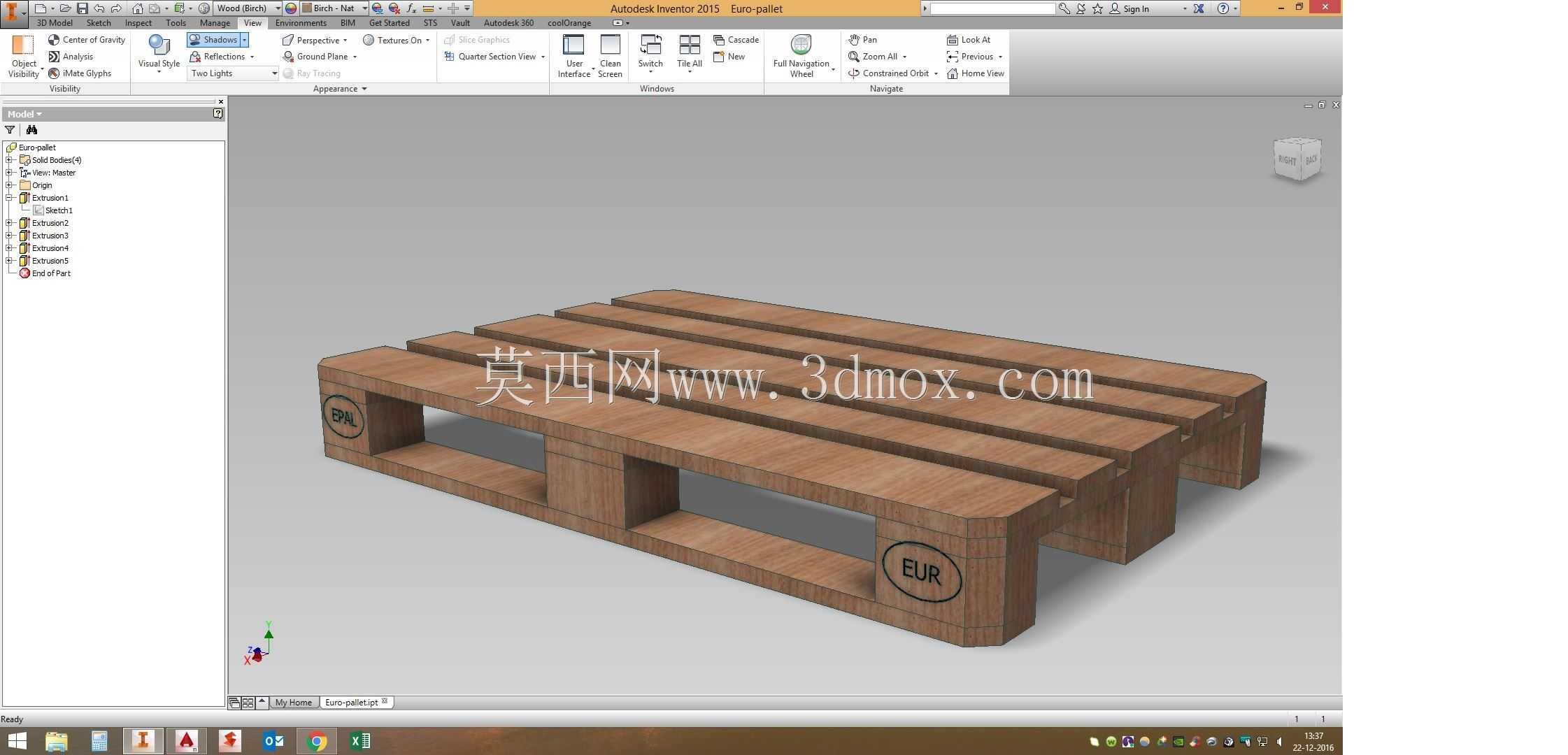Click the browser help question mark icon
Image resolution: width=1568 pixels, height=755 pixels.
pyautogui.click(x=218, y=113)
